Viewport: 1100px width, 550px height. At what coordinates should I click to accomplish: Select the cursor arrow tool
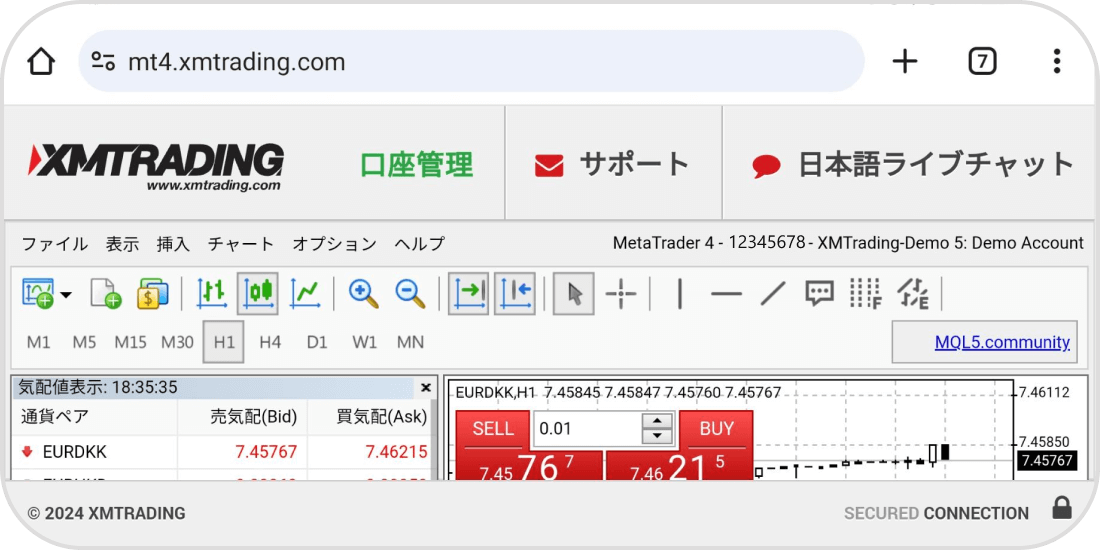[x=574, y=293]
